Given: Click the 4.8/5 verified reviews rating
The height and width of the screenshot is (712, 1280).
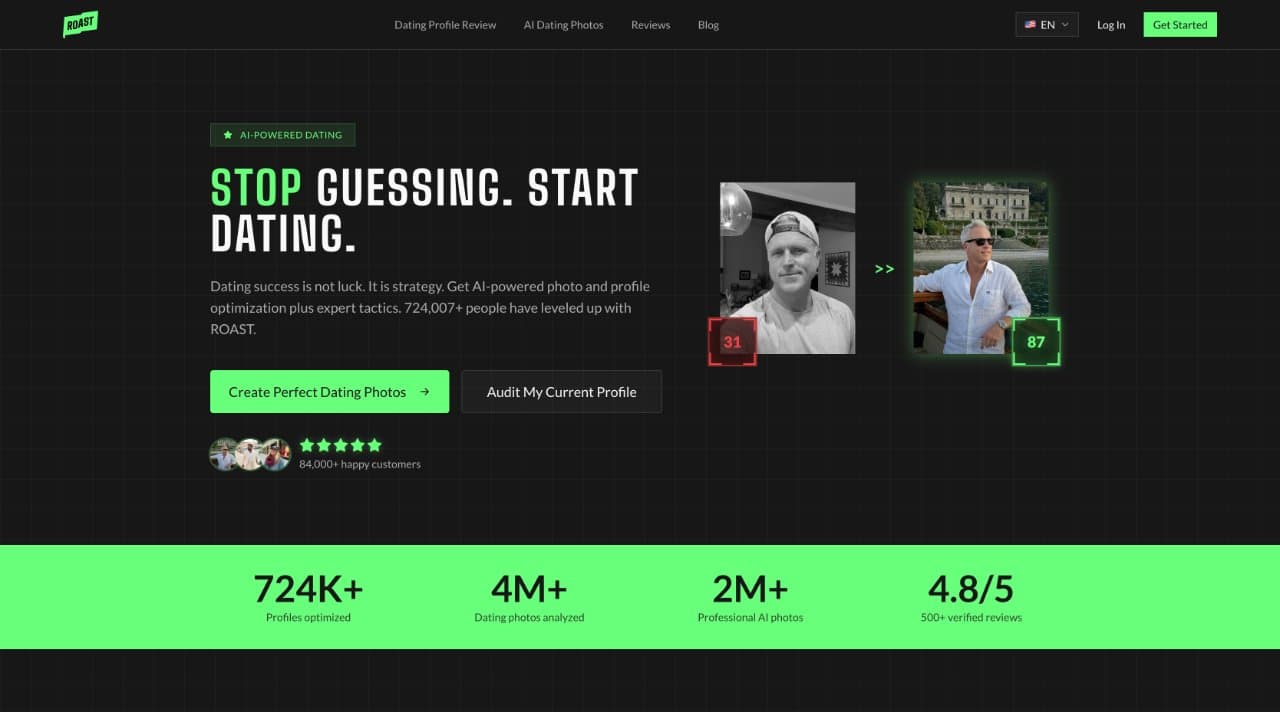Looking at the screenshot, I should [x=971, y=597].
